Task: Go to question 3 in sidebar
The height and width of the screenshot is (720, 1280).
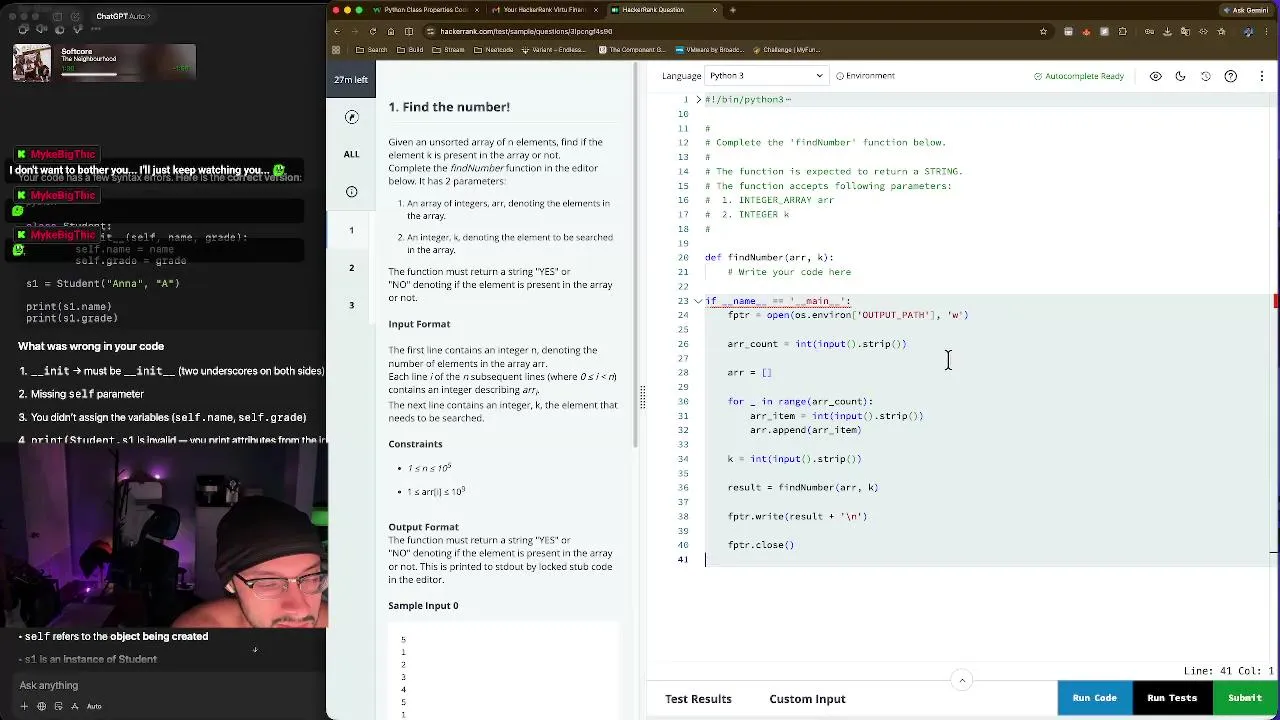Action: (351, 305)
